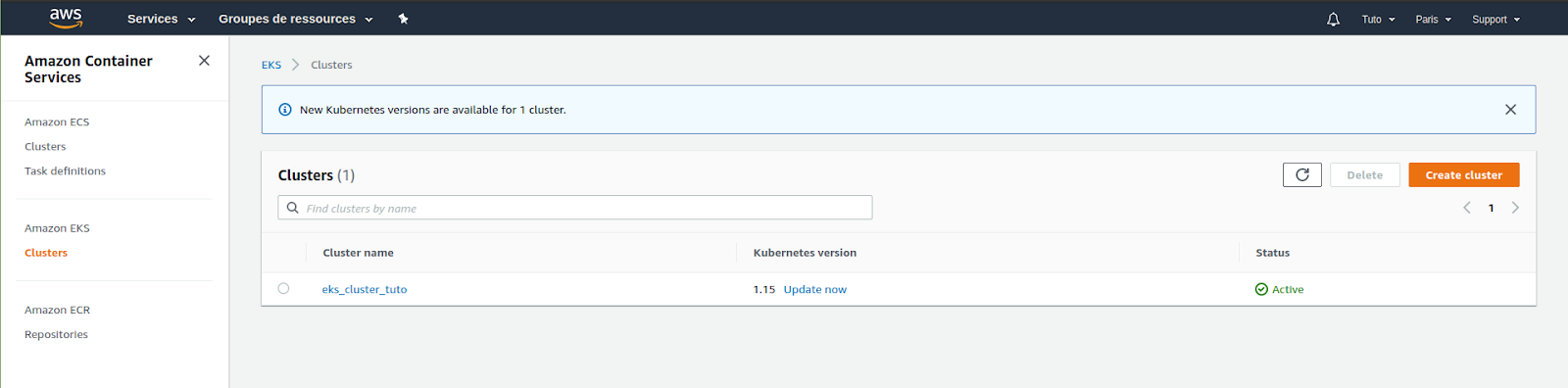Screen dimensions: 1568x388
Task: Click the search magnifier icon
Action: pyautogui.click(x=292, y=208)
